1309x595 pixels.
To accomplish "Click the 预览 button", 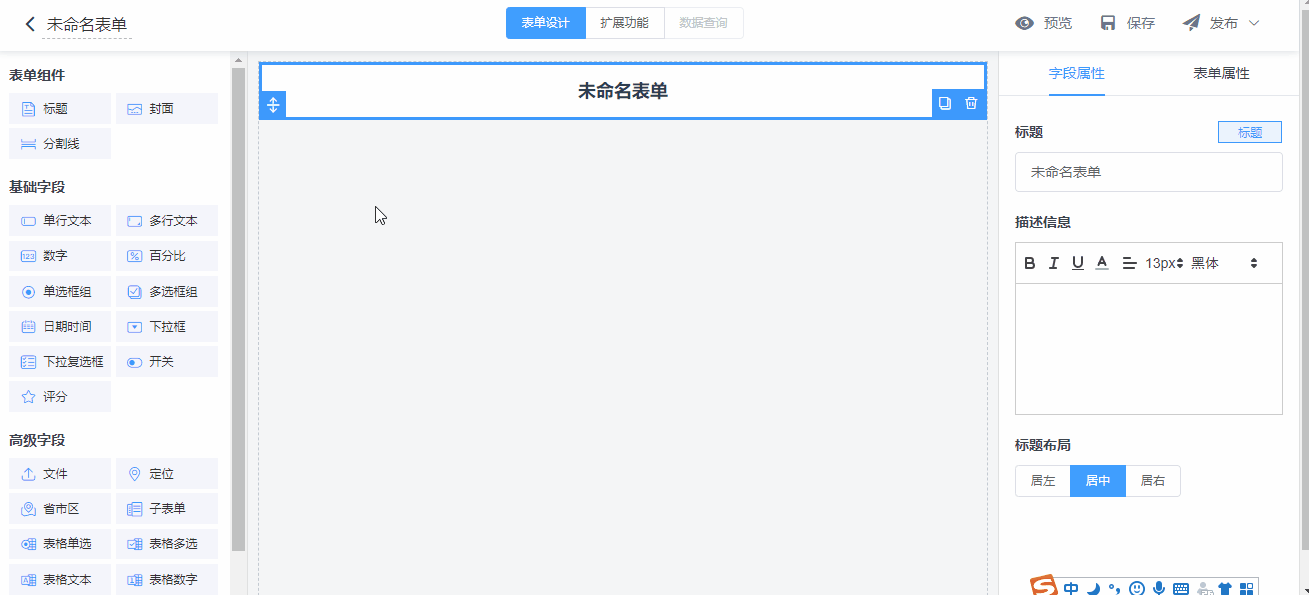I will pos(1043,23).
